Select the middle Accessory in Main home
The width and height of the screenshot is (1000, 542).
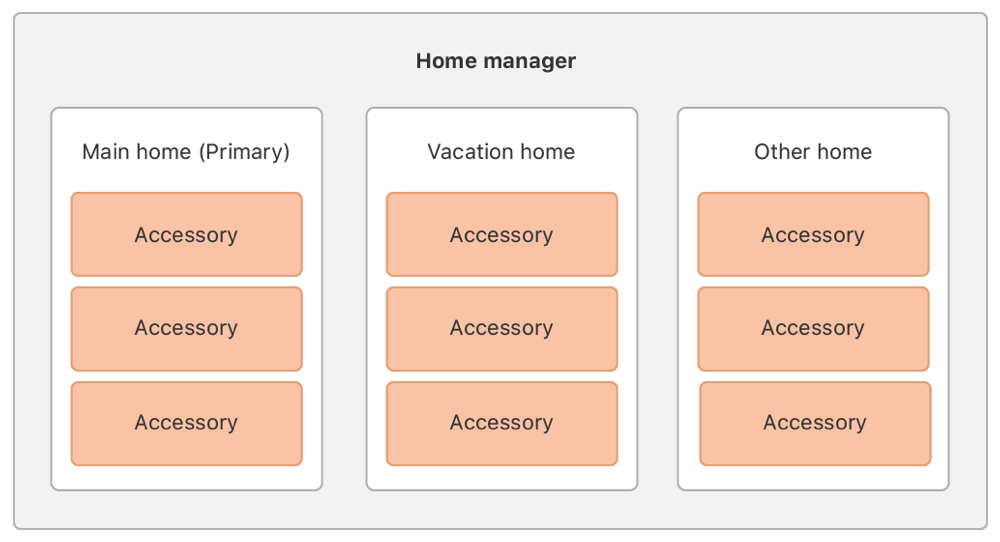(x=186, y=328)
